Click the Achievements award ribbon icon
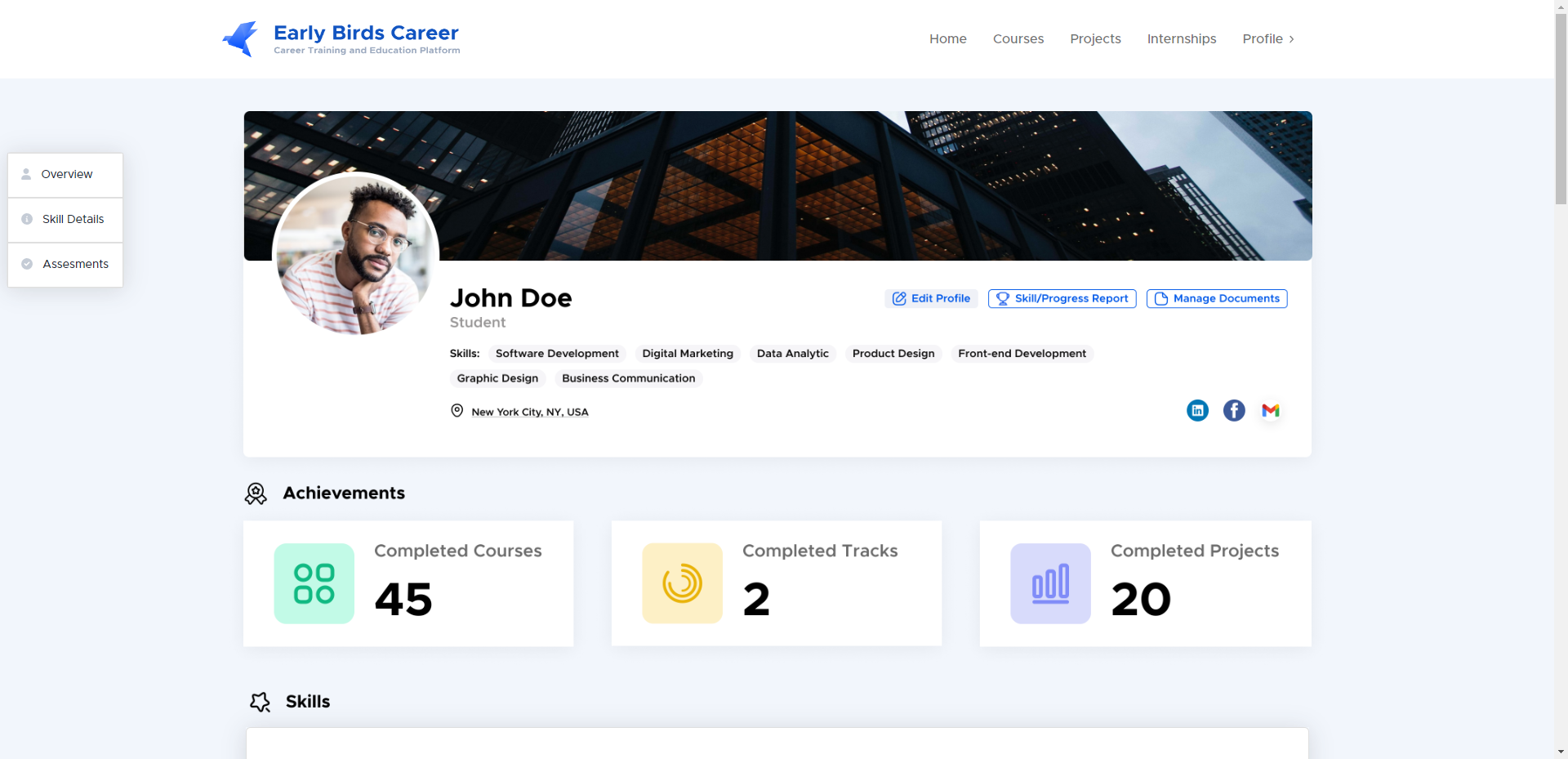Image resolution: width=1568 pixels, height=759 pixels. (x=256, y=493)
